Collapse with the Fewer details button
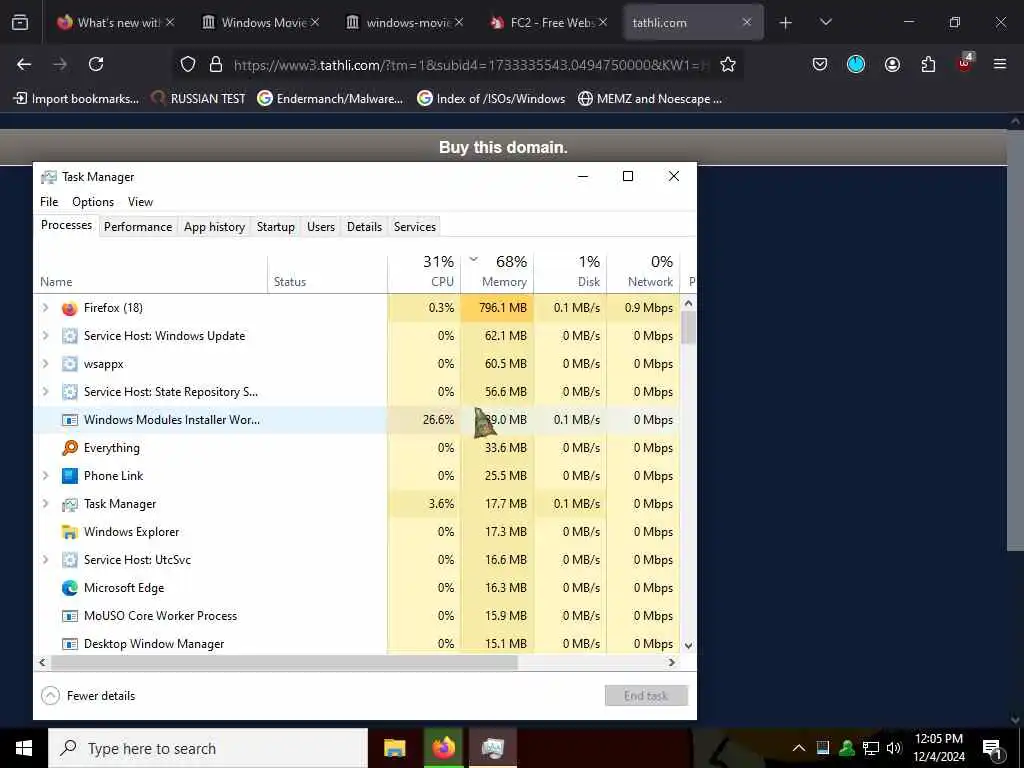Image resolution: width=1024 pixels, height=768 pixels. [88, 696]
